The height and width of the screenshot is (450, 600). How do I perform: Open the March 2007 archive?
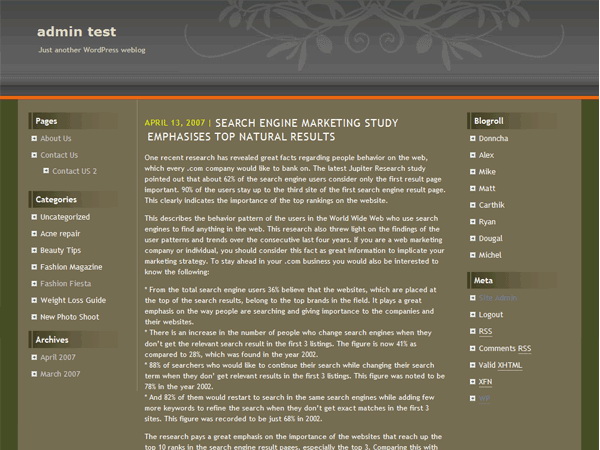click(58, 374)
